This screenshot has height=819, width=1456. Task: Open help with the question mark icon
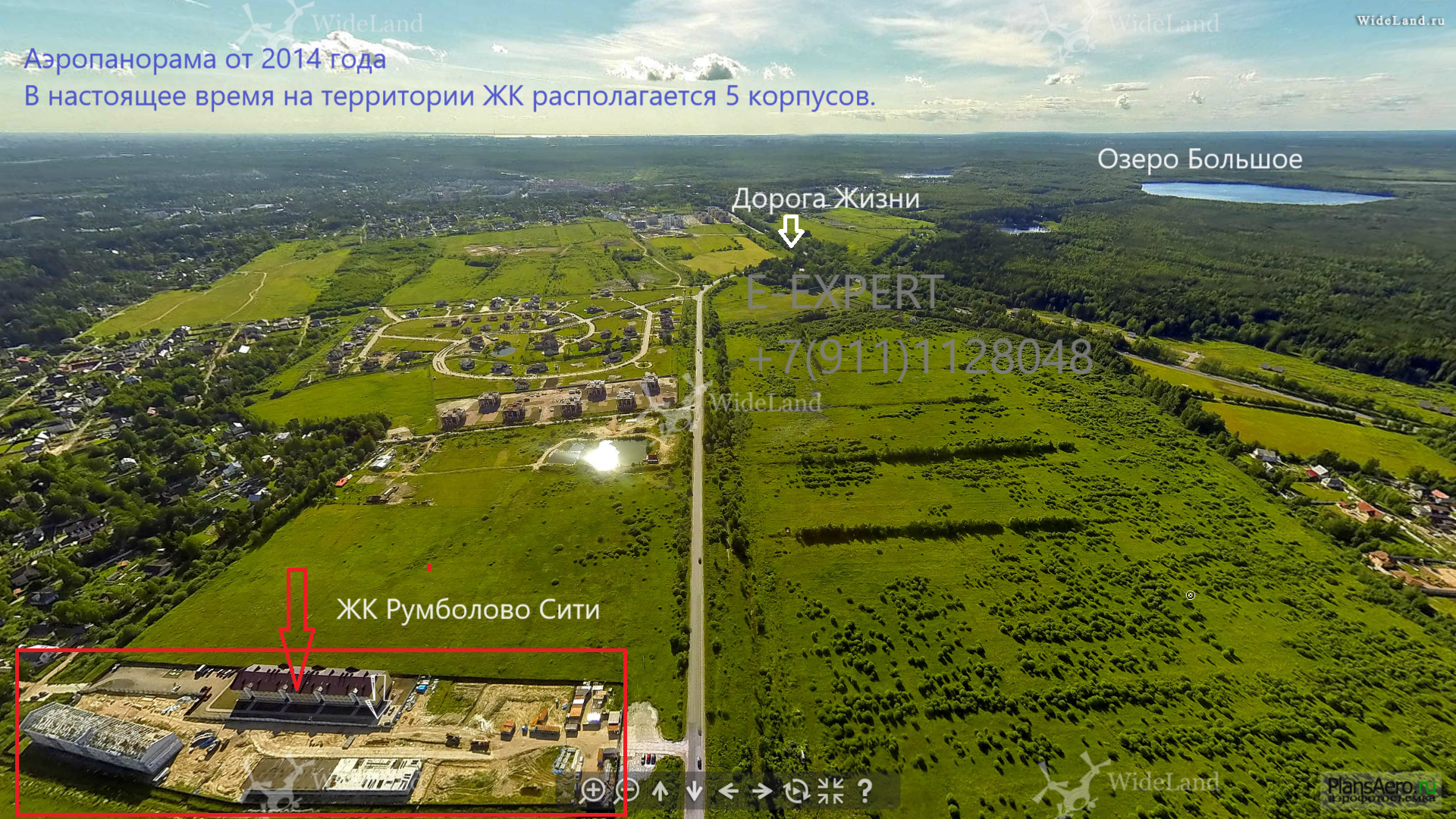[864, 791]
